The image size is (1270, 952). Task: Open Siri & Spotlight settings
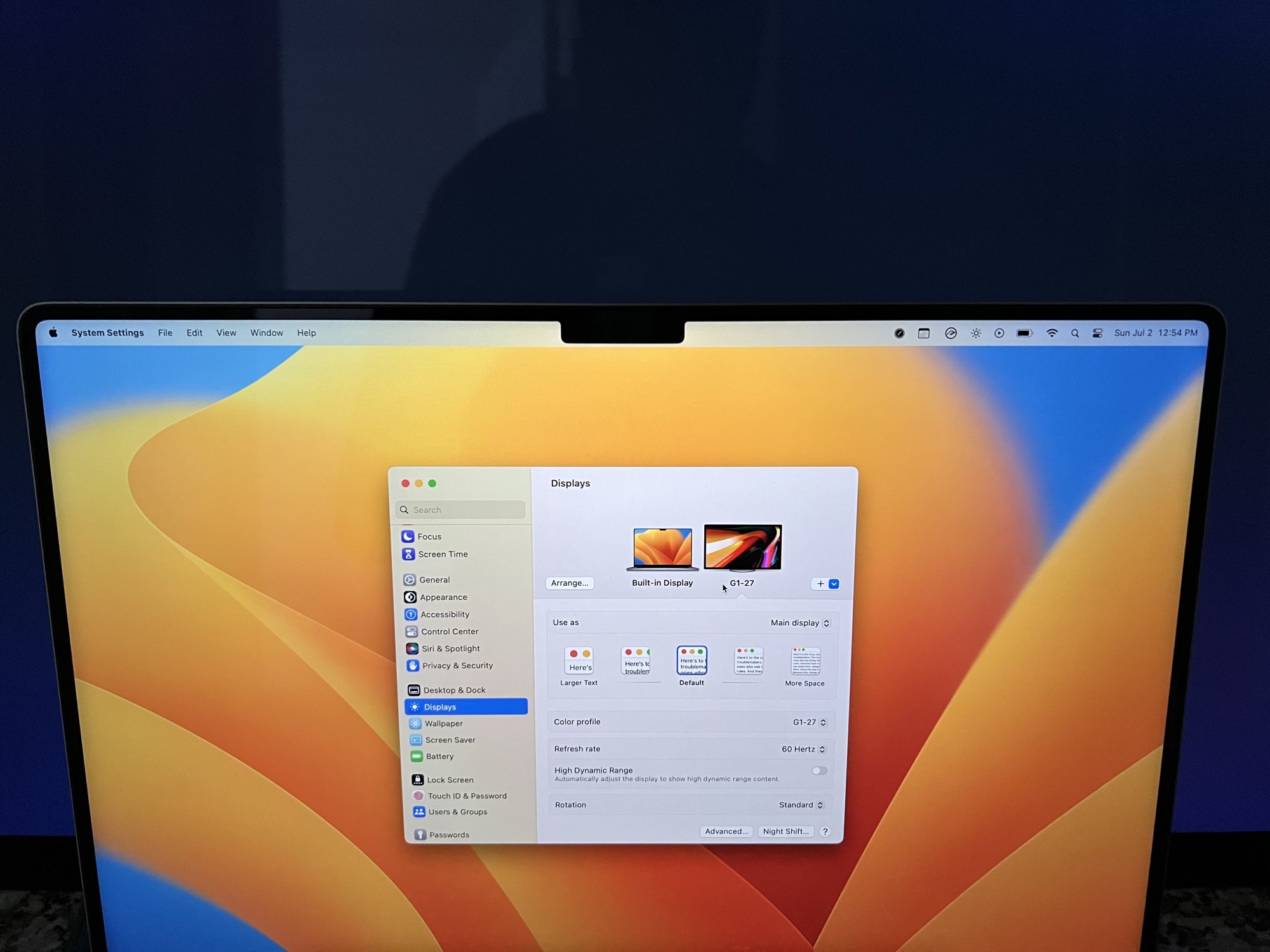[x=450, y=649]
